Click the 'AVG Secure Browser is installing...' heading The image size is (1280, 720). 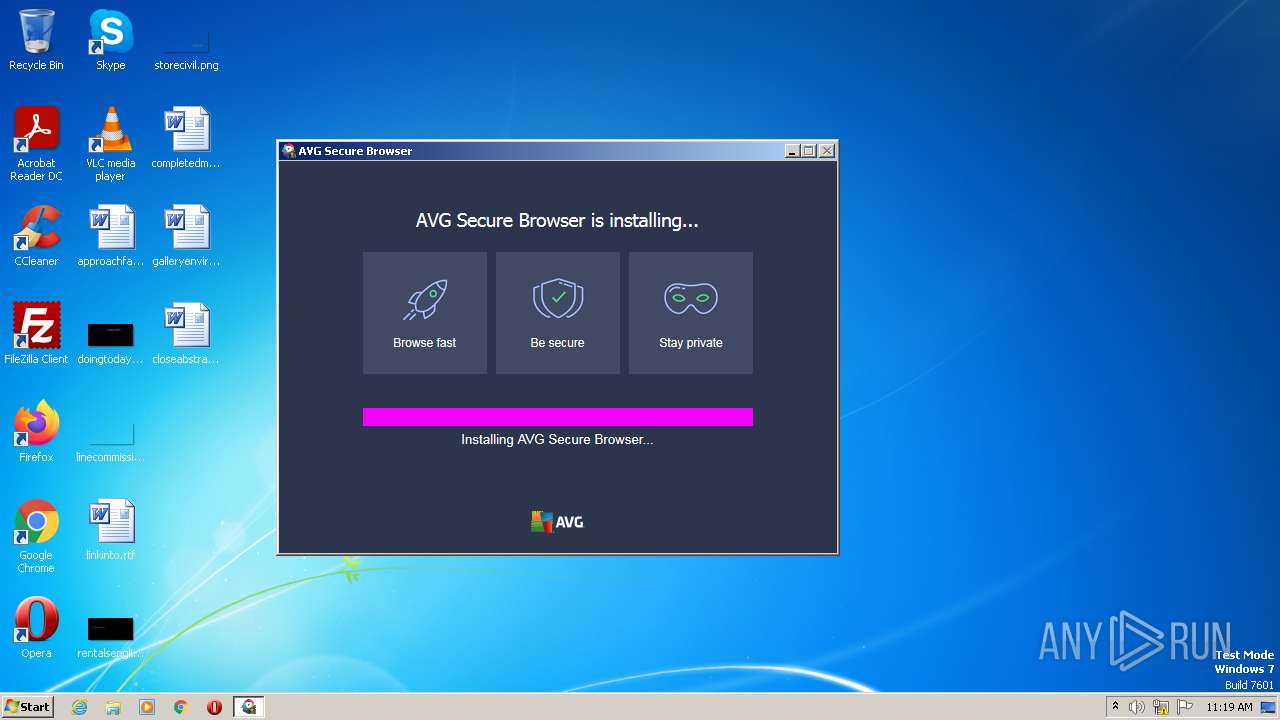[x=557, y=221]
